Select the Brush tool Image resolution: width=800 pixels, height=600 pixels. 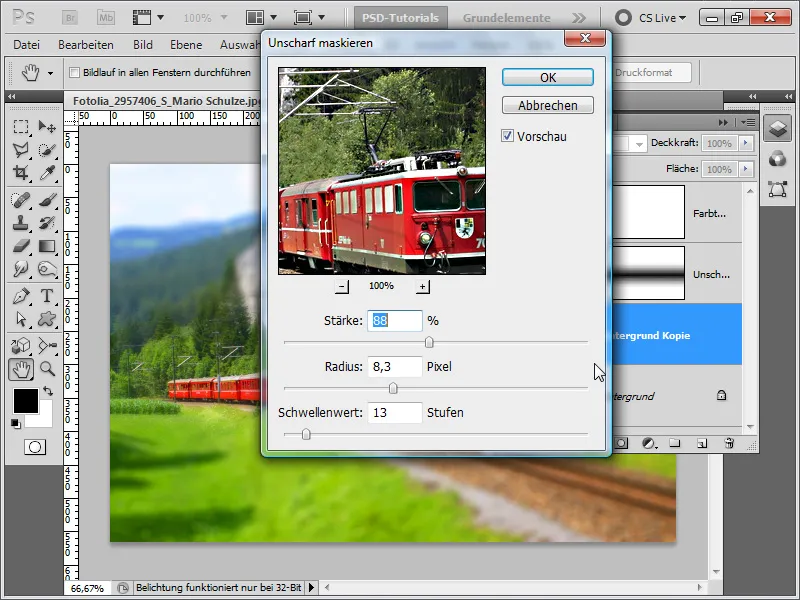point(47,199)
